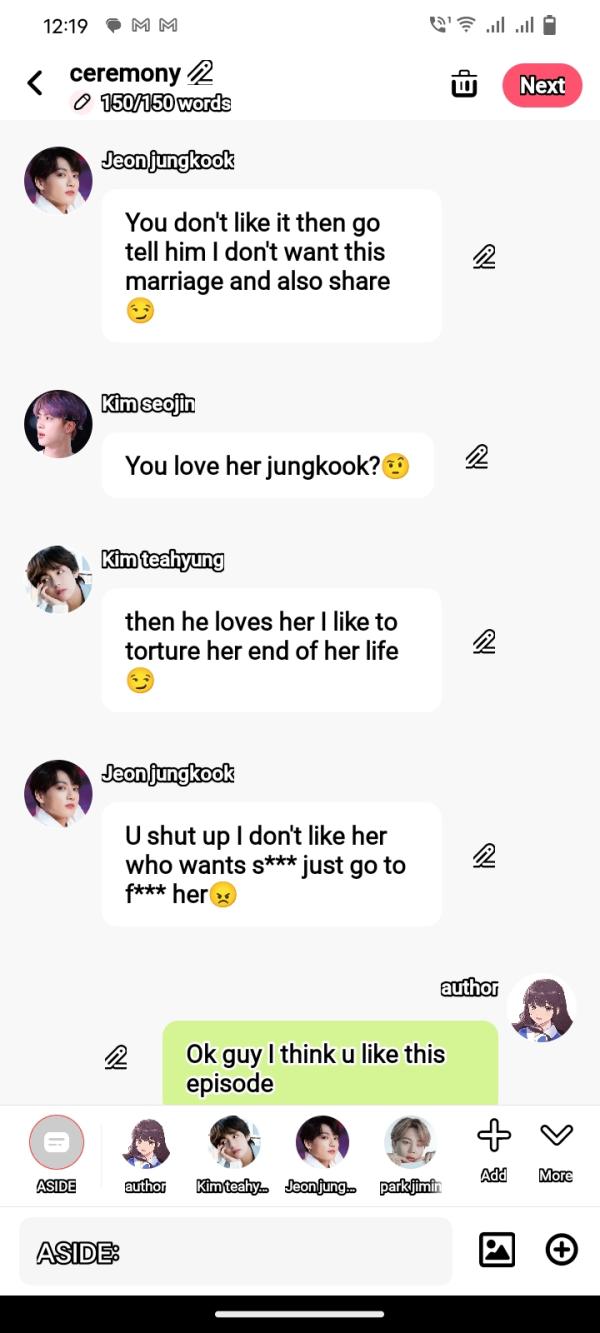600x1333 pixels.
Task: Focus the ASIDE text input field
Action: 236,1251
